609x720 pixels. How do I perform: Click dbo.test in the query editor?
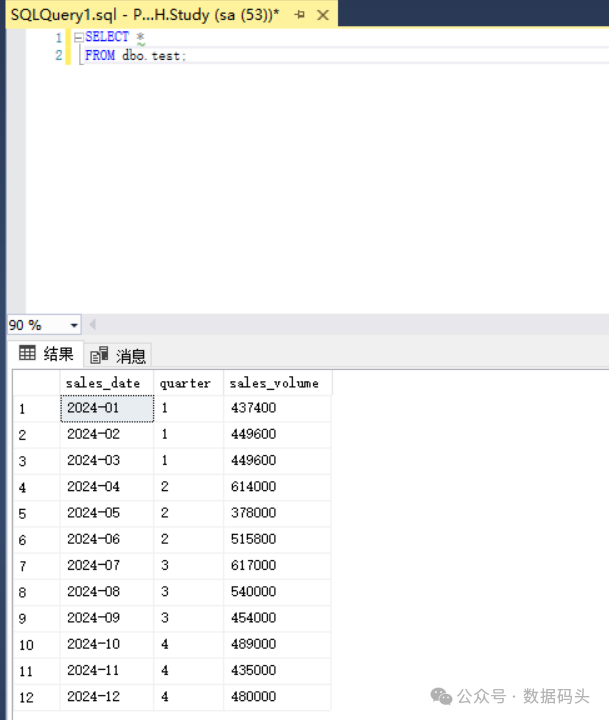point(152,56)
